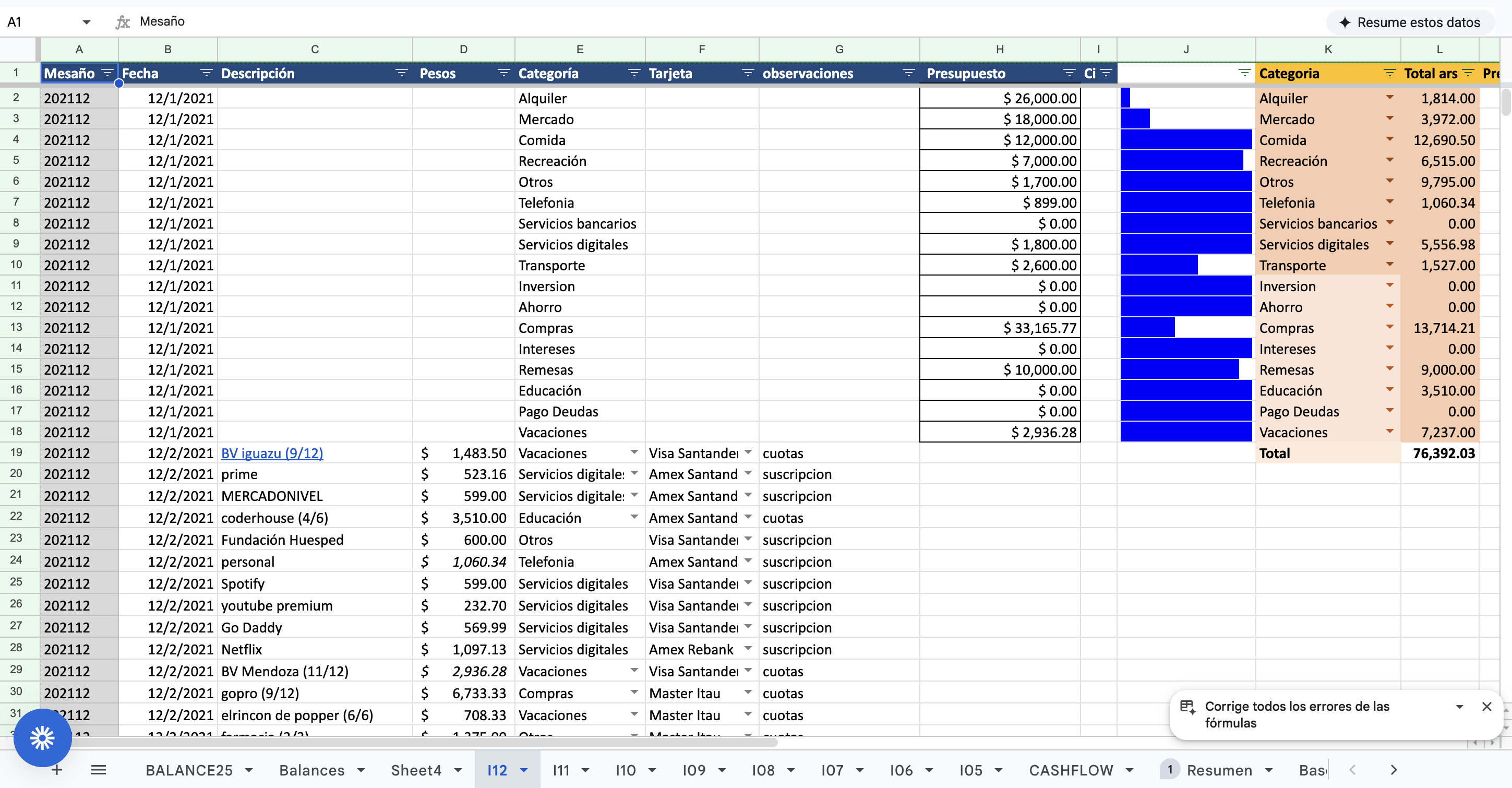Switch to the I05 sheet tab
The height and width of the screenshot is (788, 1512).
(x=970, y=770)
